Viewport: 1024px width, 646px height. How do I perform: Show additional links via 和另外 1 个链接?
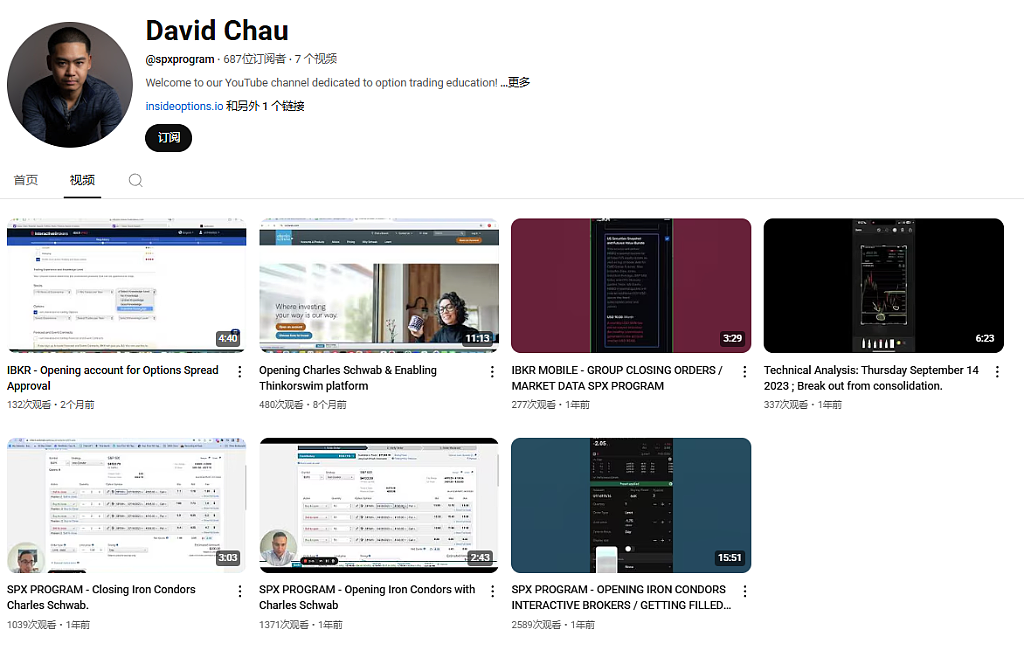click(265, 106)
